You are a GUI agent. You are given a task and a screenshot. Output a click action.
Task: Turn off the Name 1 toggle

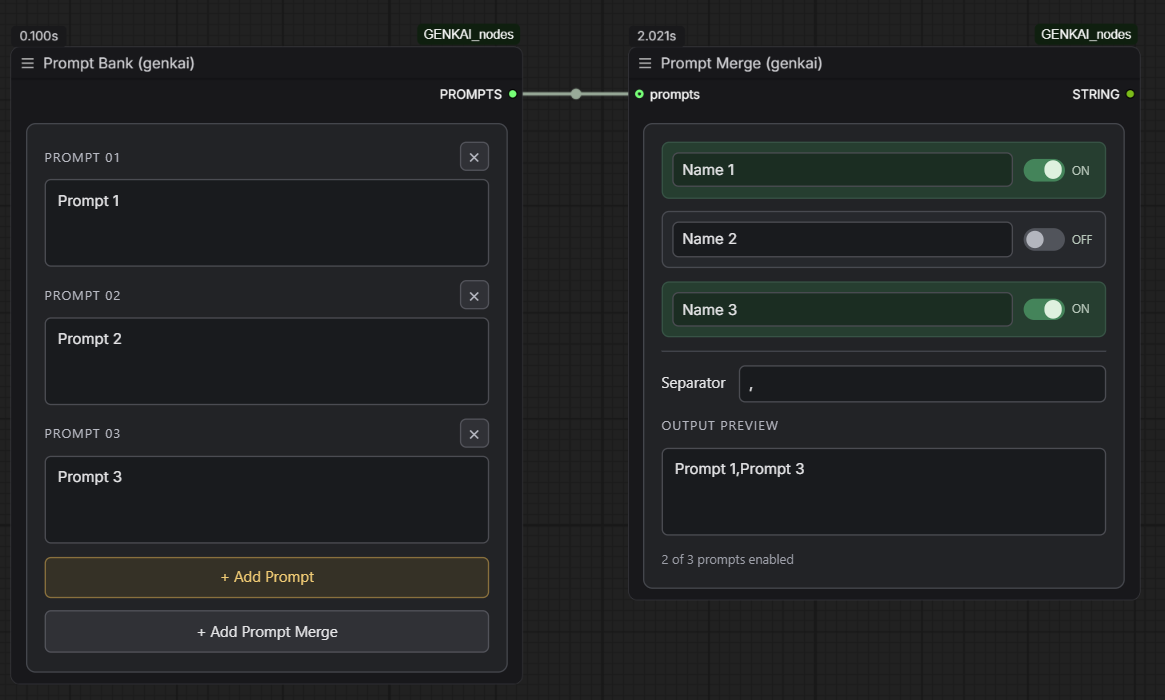click(x=1044, y=170)
